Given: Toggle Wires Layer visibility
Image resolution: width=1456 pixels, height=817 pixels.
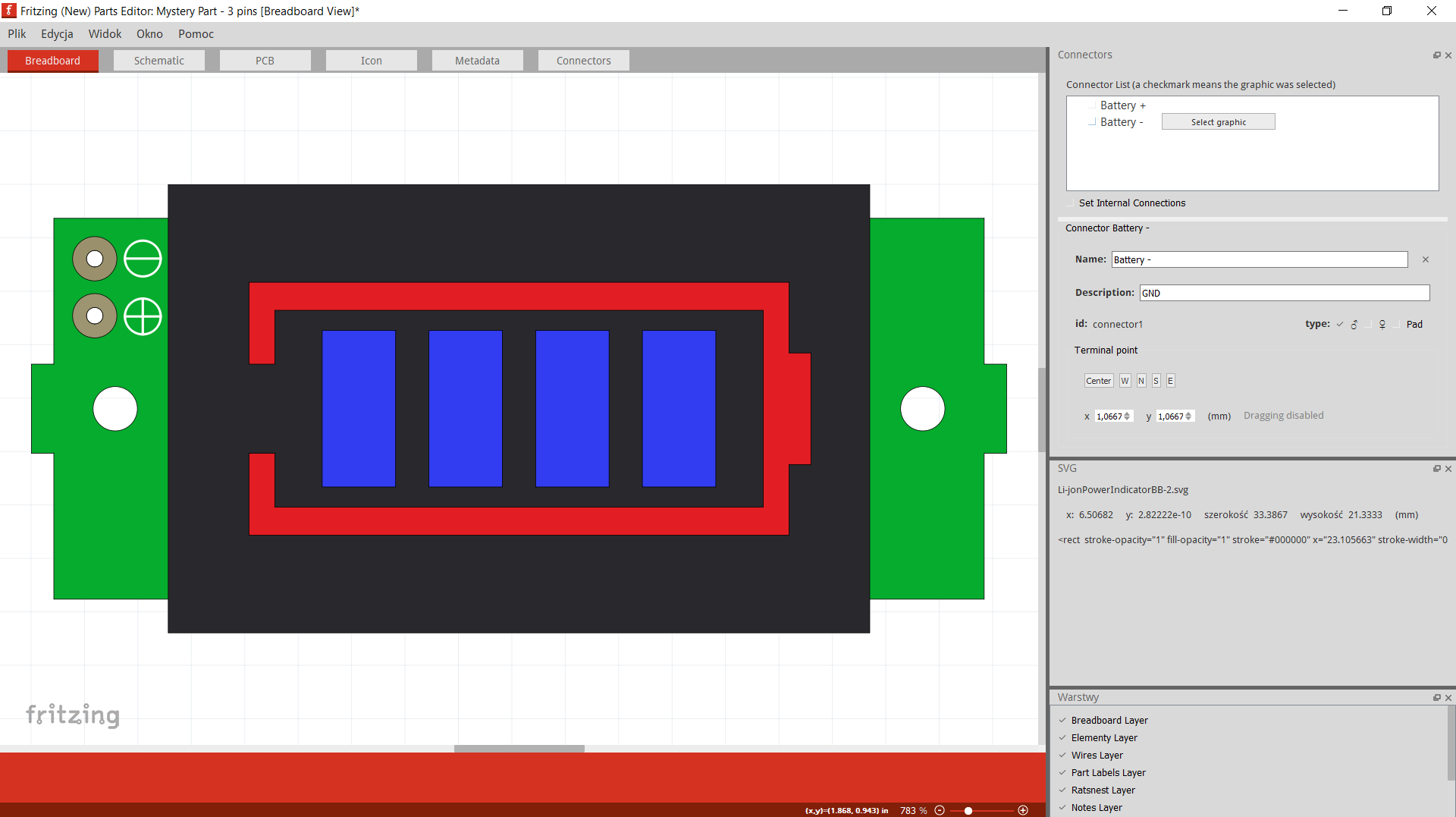Looking at the screenshot, I should (1062, 756).
